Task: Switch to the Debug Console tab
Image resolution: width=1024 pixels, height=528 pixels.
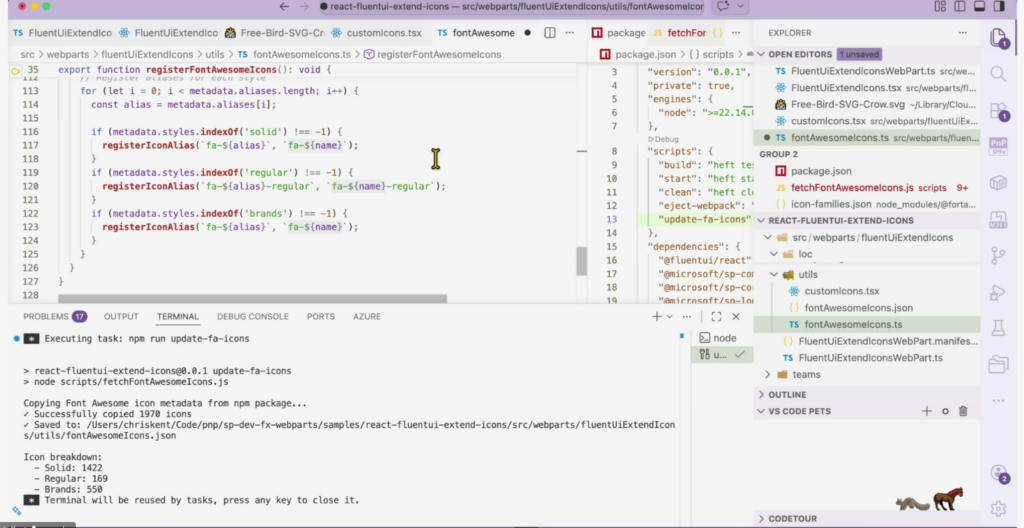Action: [253, 316]
